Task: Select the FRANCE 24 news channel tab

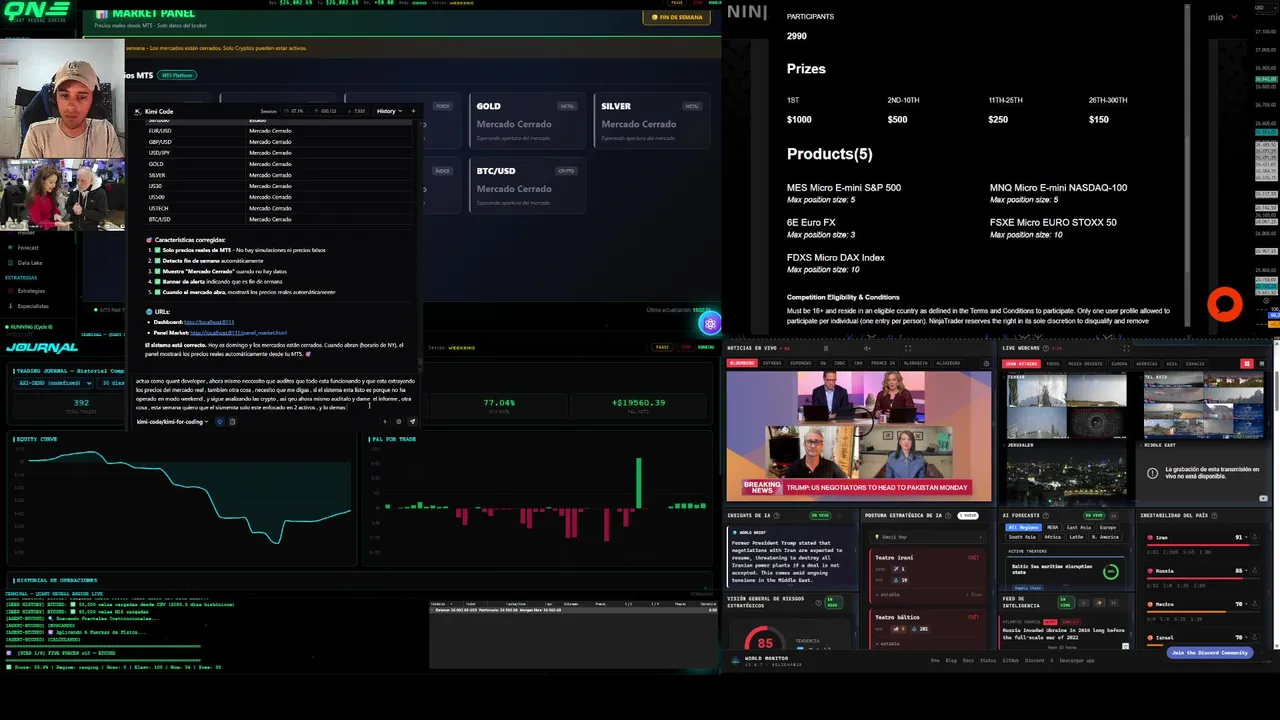Action: 883,363
